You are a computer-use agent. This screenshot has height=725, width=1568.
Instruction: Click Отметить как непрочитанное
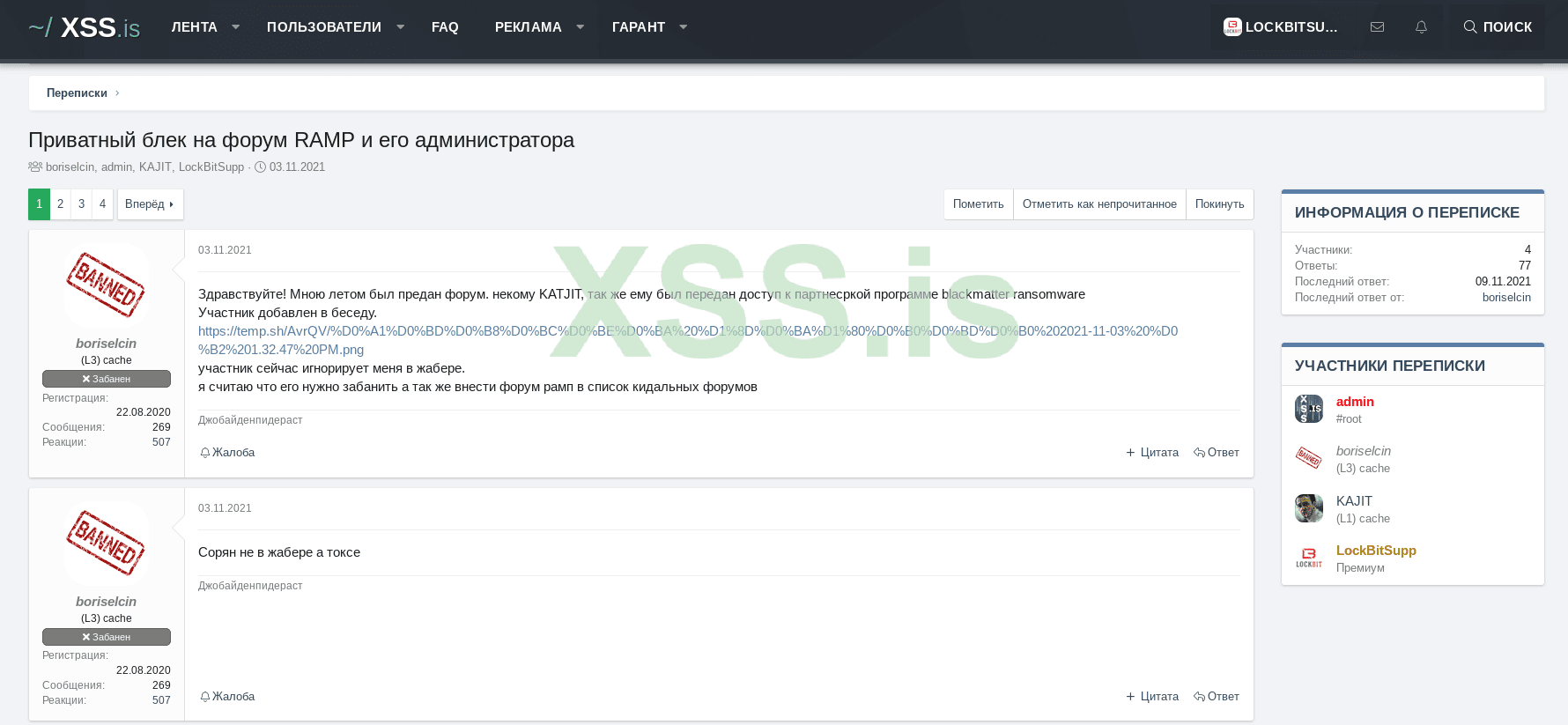coord(1099,204)
